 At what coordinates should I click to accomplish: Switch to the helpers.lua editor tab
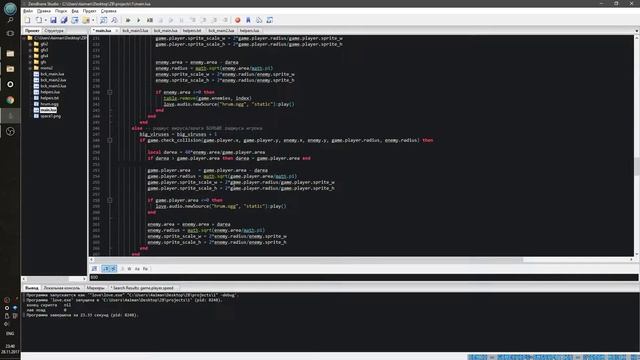point(249,31)
